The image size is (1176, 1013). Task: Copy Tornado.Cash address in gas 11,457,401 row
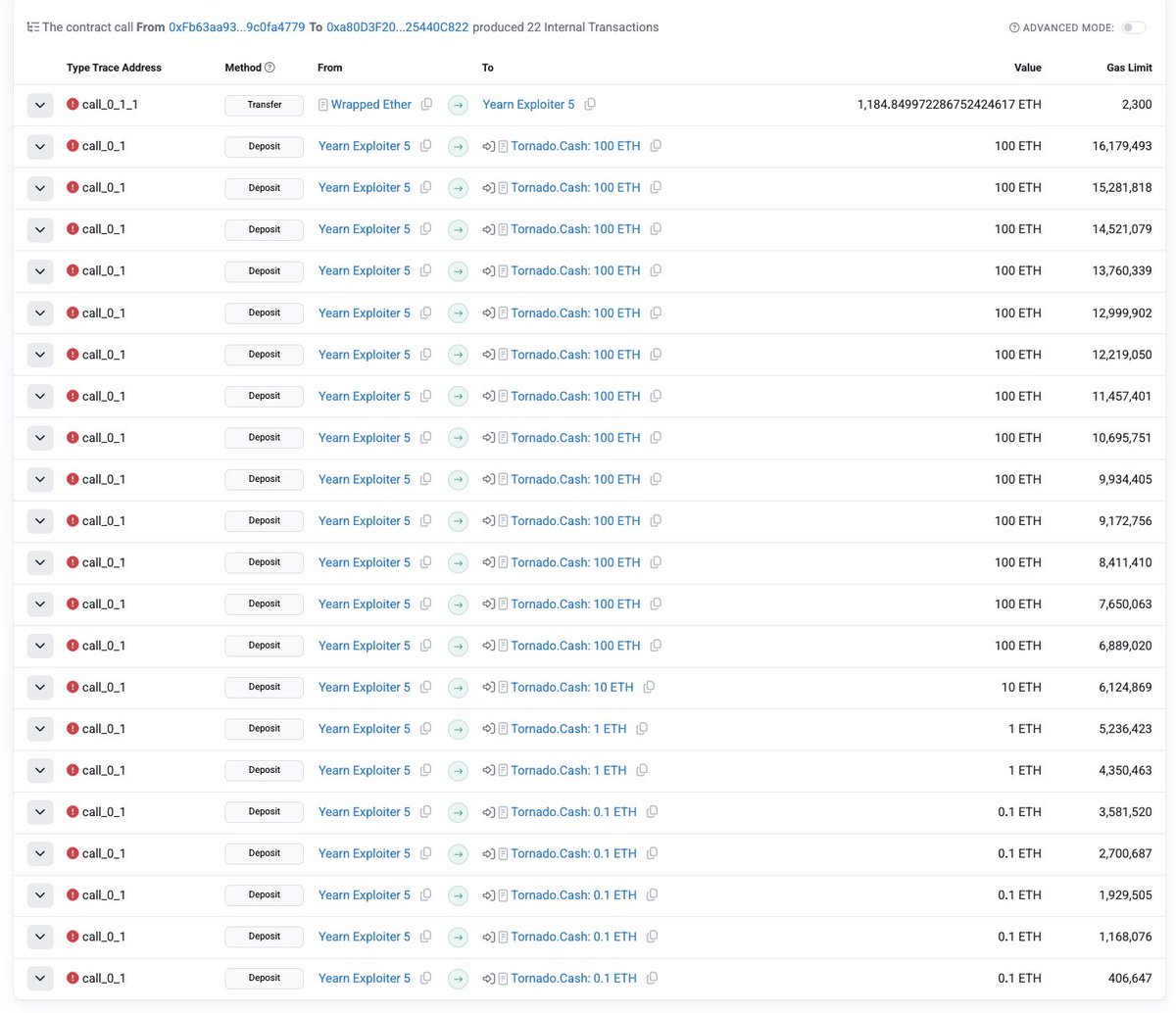tap(656, 396)
